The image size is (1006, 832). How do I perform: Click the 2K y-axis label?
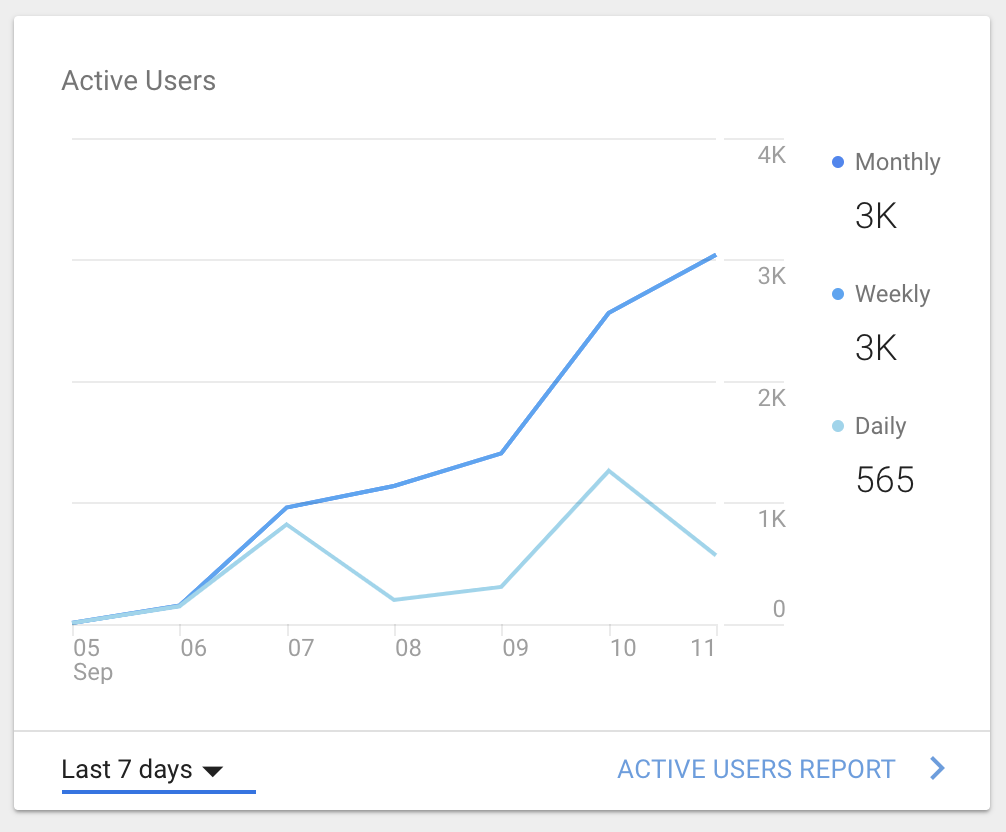pyautogui.click(x=771, y=398)
